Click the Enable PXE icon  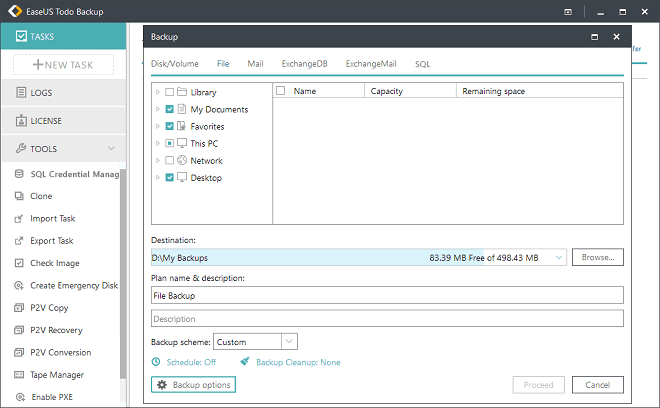coord(20,397)
